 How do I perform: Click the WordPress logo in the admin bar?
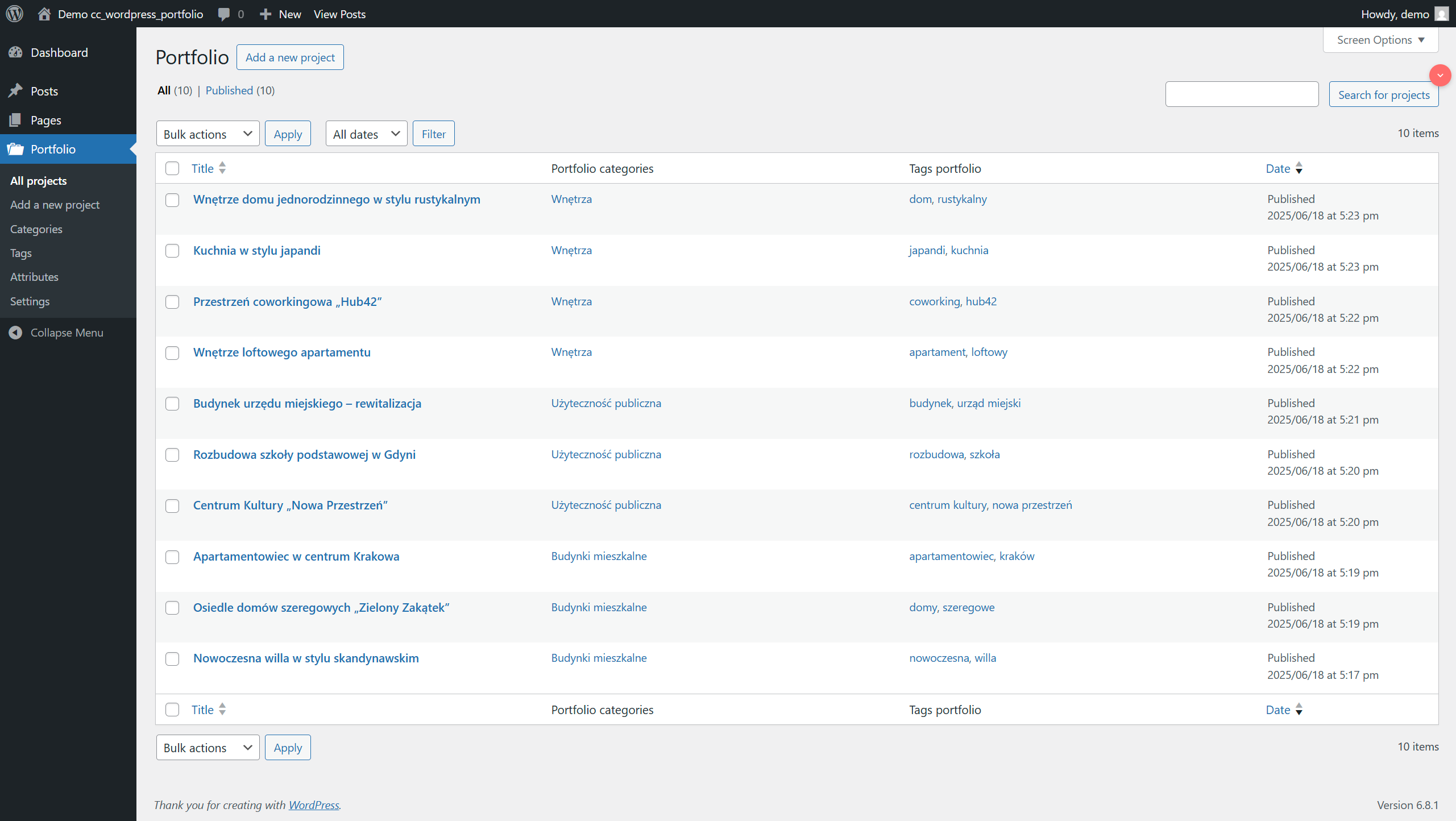point(14,14)
